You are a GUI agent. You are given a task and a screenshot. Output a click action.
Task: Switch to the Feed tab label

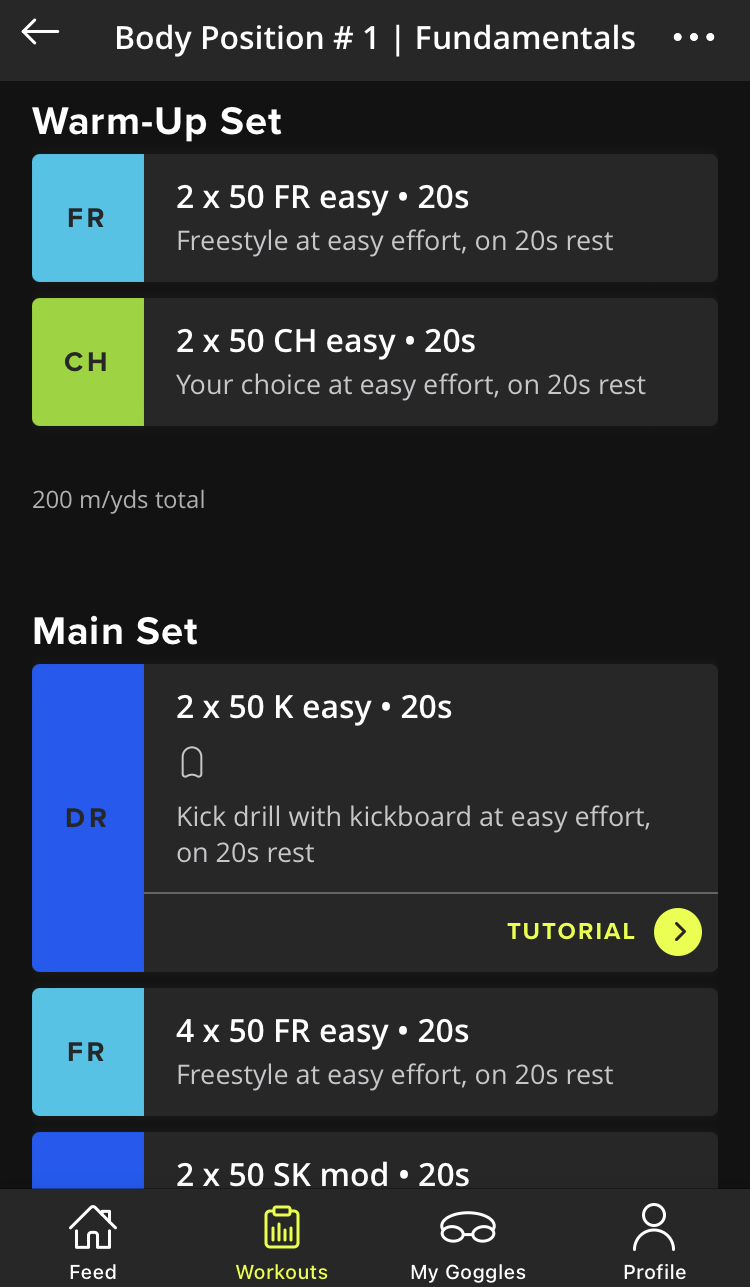[93, 1272]
